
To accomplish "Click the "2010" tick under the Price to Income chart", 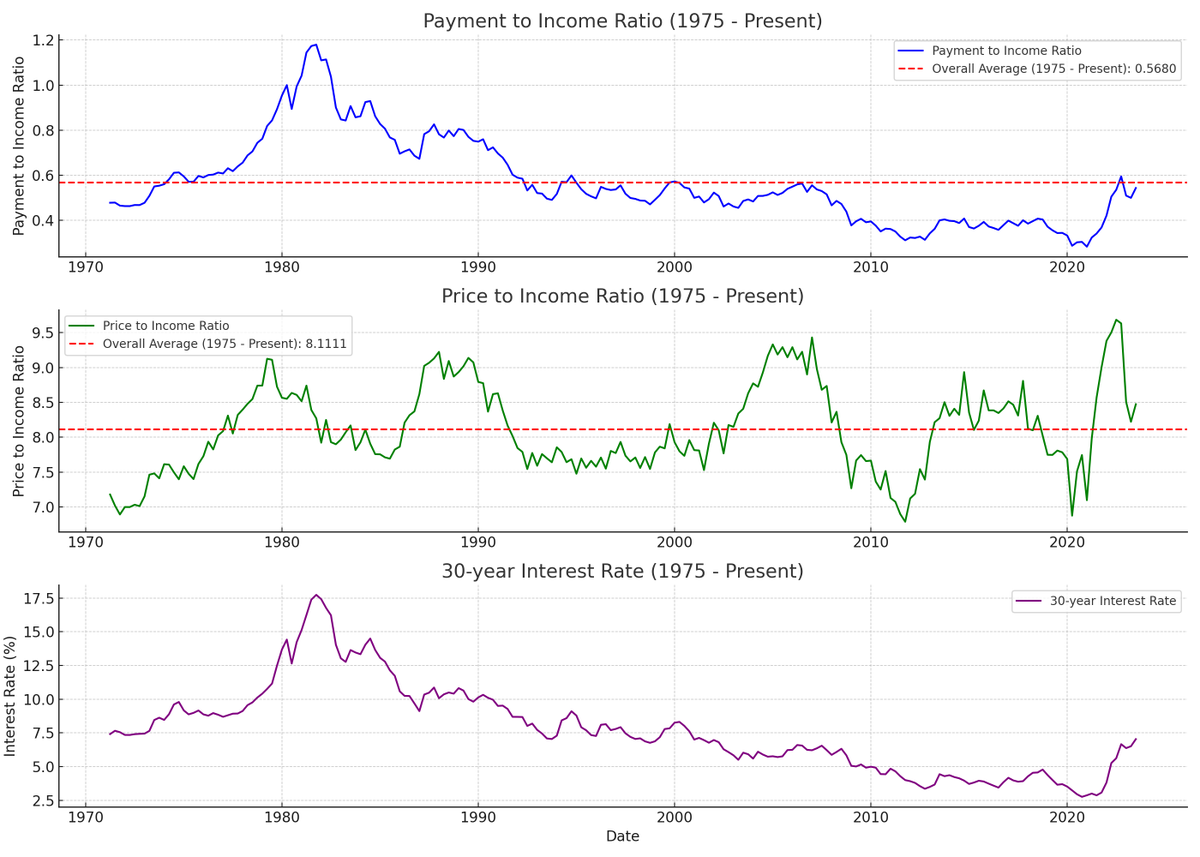I will tap(871, 545).
